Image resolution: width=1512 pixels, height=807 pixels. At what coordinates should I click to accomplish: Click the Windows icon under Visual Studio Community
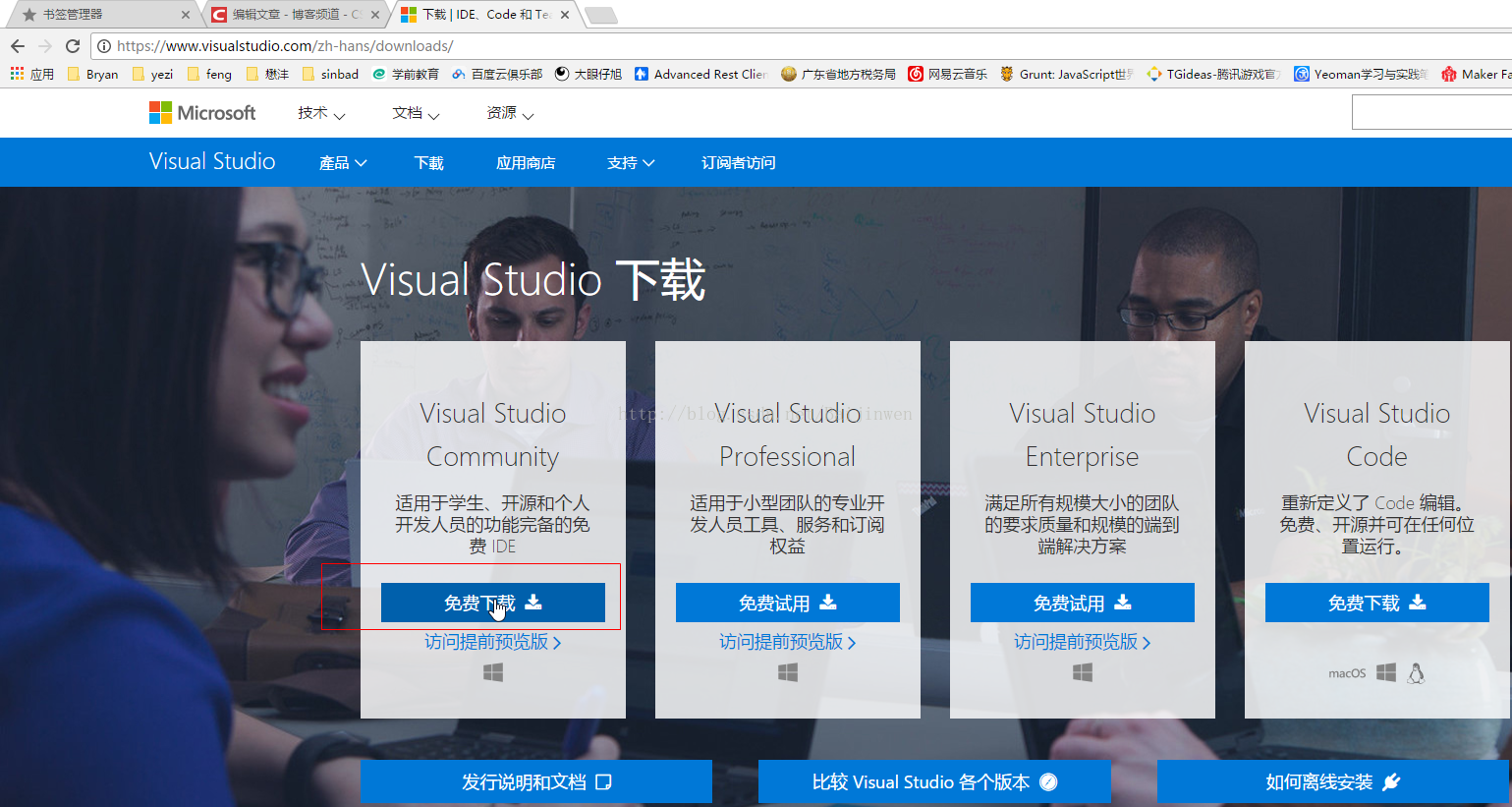(x=493, y=672)
